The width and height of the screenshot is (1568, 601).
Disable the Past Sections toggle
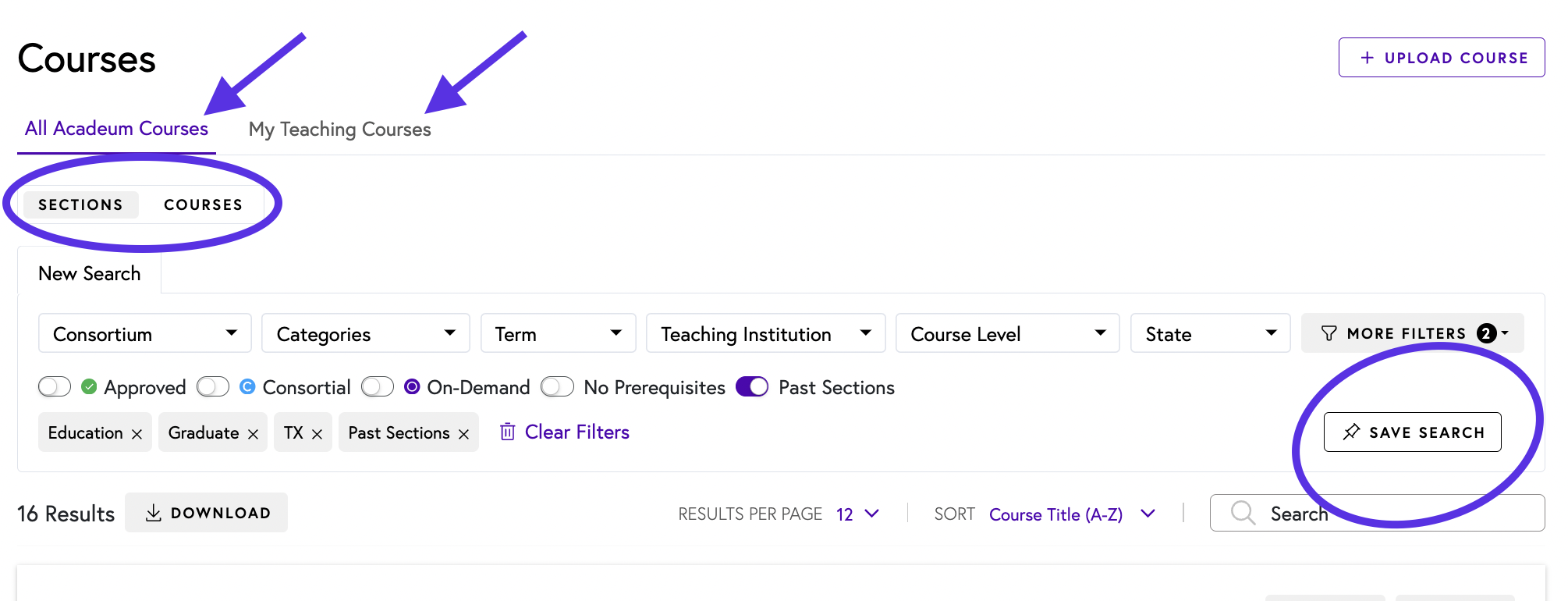[x=752, y=387]
